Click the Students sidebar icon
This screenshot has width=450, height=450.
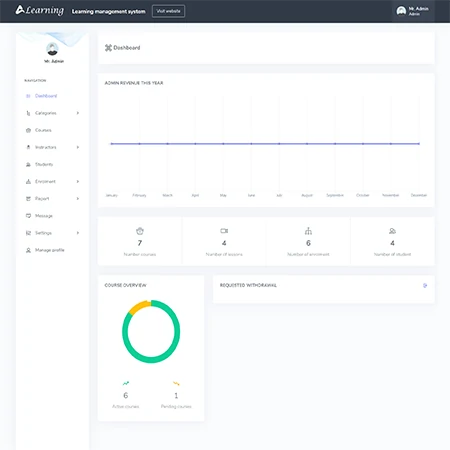[x=28, y=165]
